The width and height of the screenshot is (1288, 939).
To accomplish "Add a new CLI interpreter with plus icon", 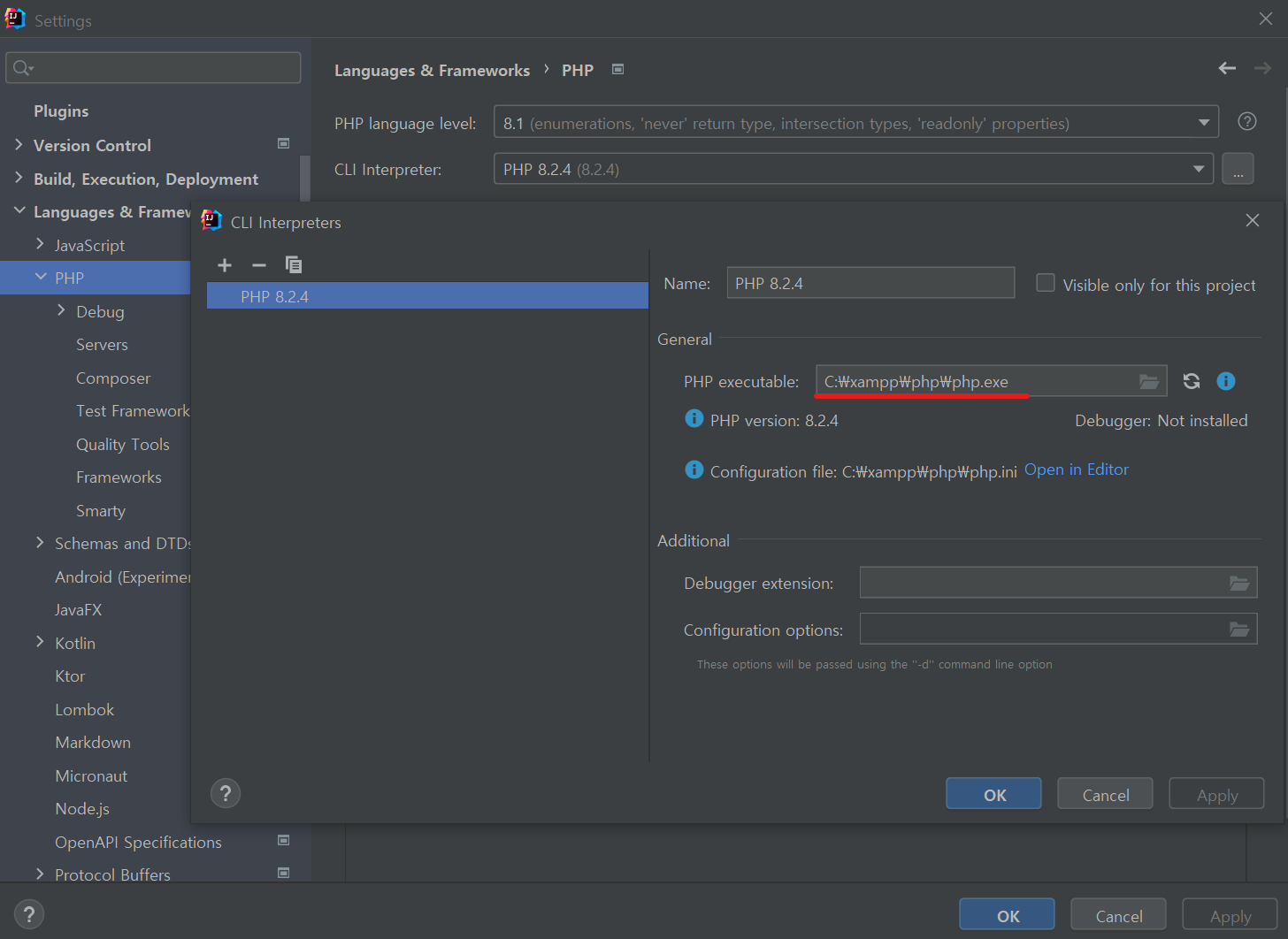I will click(x=225, y=265).
